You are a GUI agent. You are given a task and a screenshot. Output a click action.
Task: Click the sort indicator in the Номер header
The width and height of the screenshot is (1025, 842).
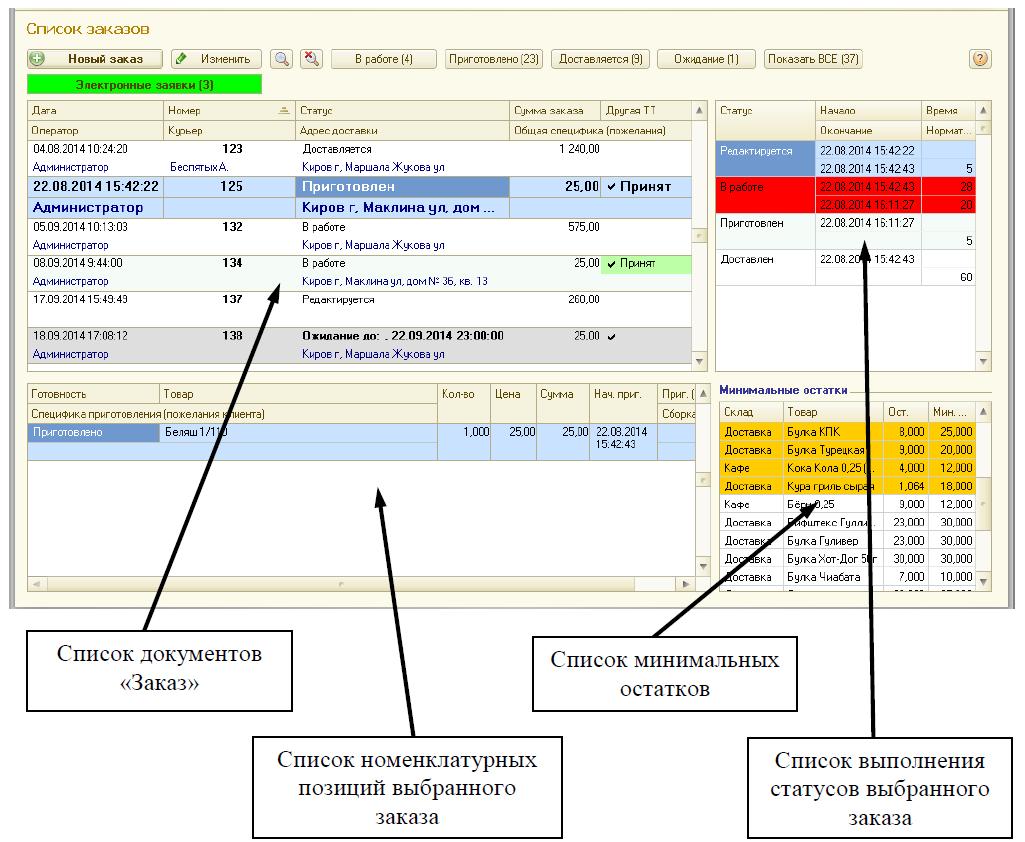pyautogui.click(x=284, y=110)
